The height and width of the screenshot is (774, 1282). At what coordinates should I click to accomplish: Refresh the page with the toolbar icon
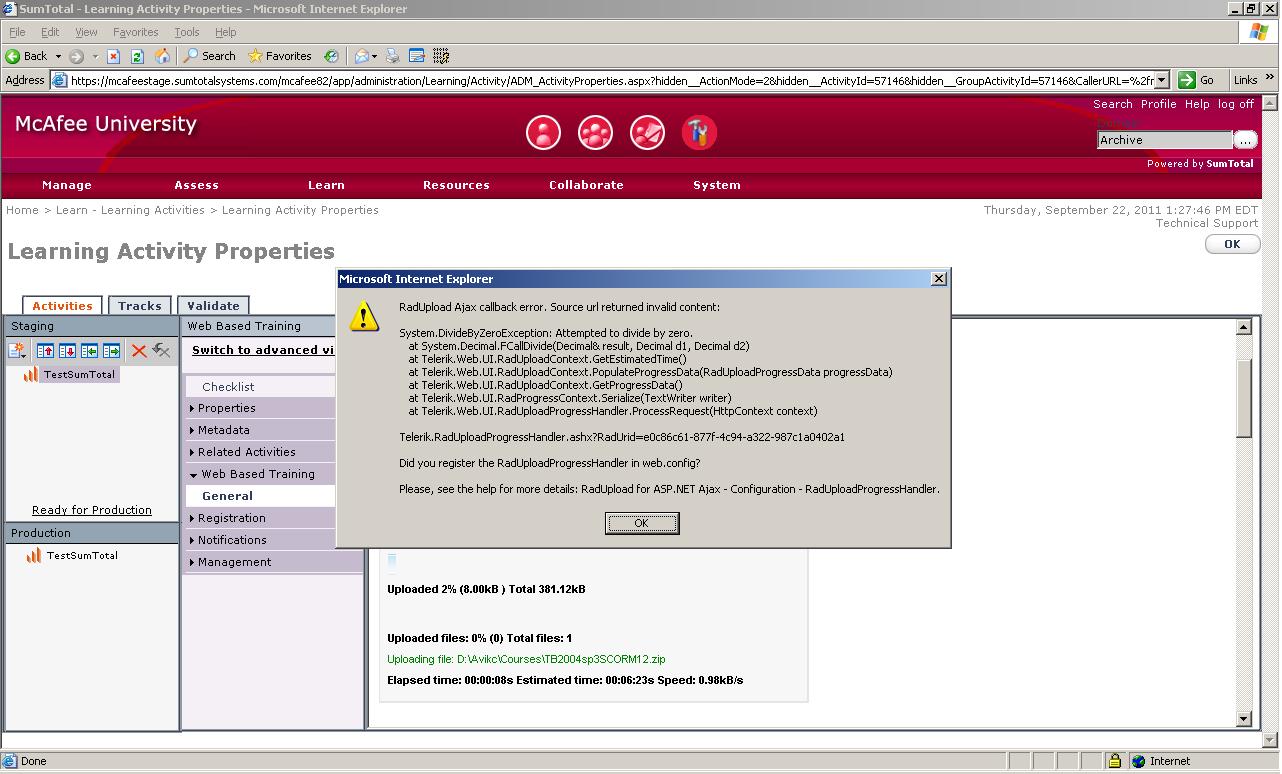pyautogui.click(x=138, y=56)
